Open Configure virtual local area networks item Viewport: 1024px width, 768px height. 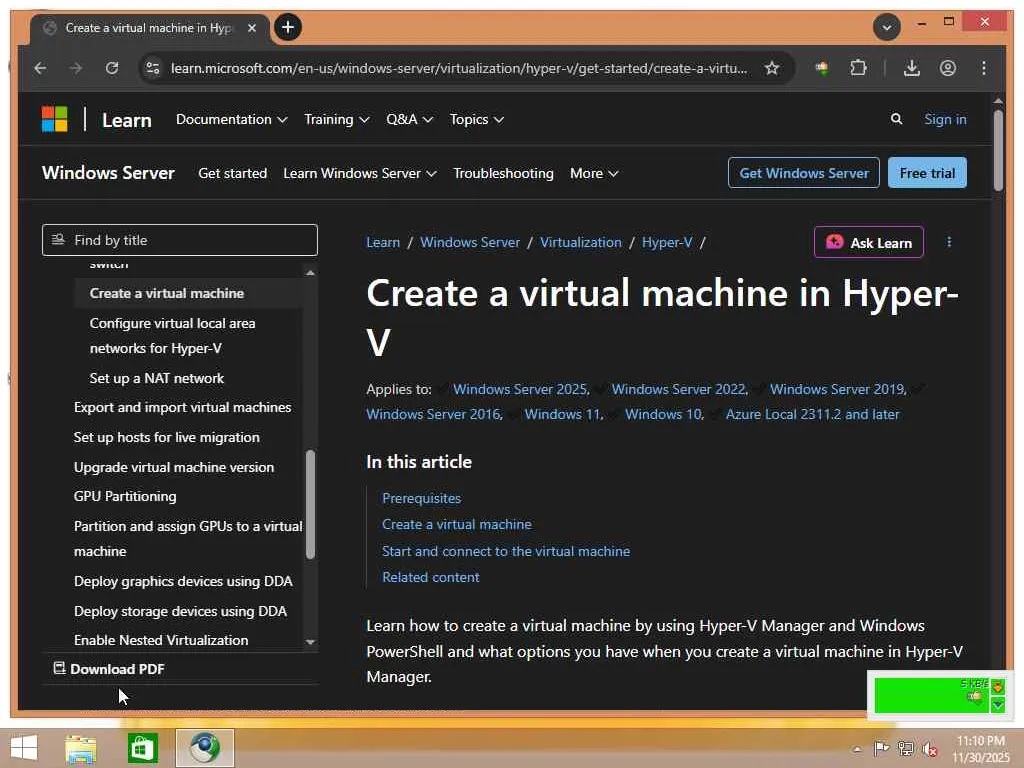pos(172,336)
